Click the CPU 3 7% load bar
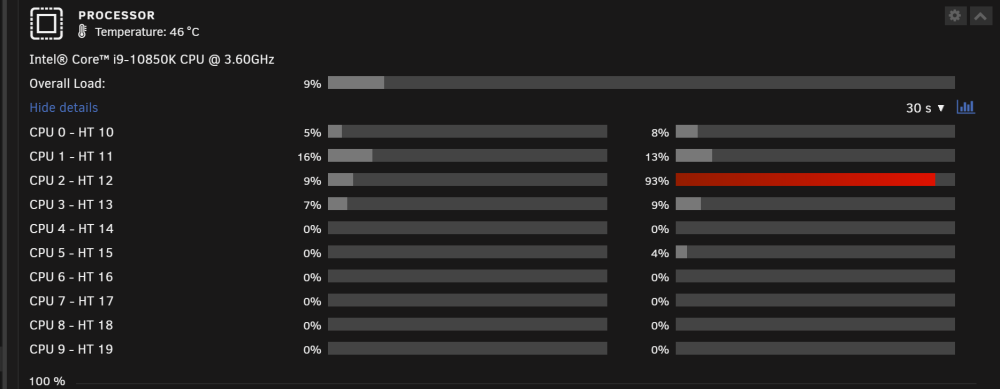 (467, 204)
